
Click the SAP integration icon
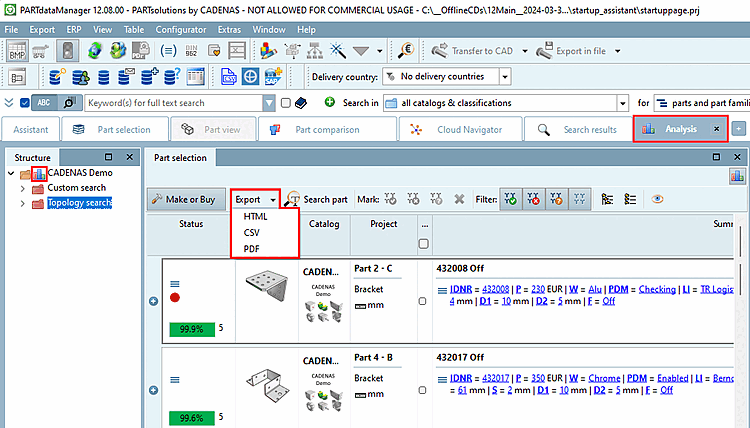(273, 77)
